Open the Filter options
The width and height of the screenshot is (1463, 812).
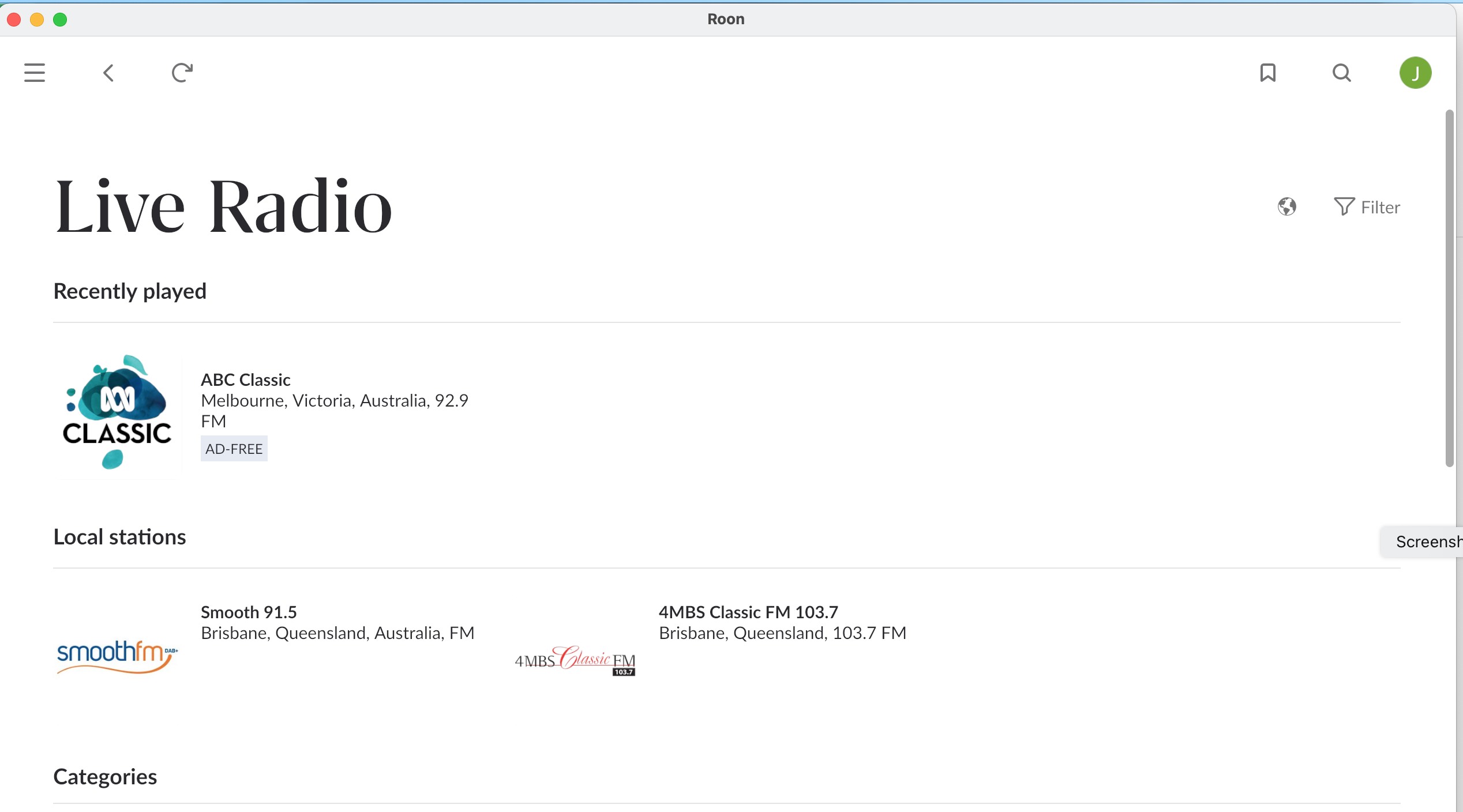1368,207
